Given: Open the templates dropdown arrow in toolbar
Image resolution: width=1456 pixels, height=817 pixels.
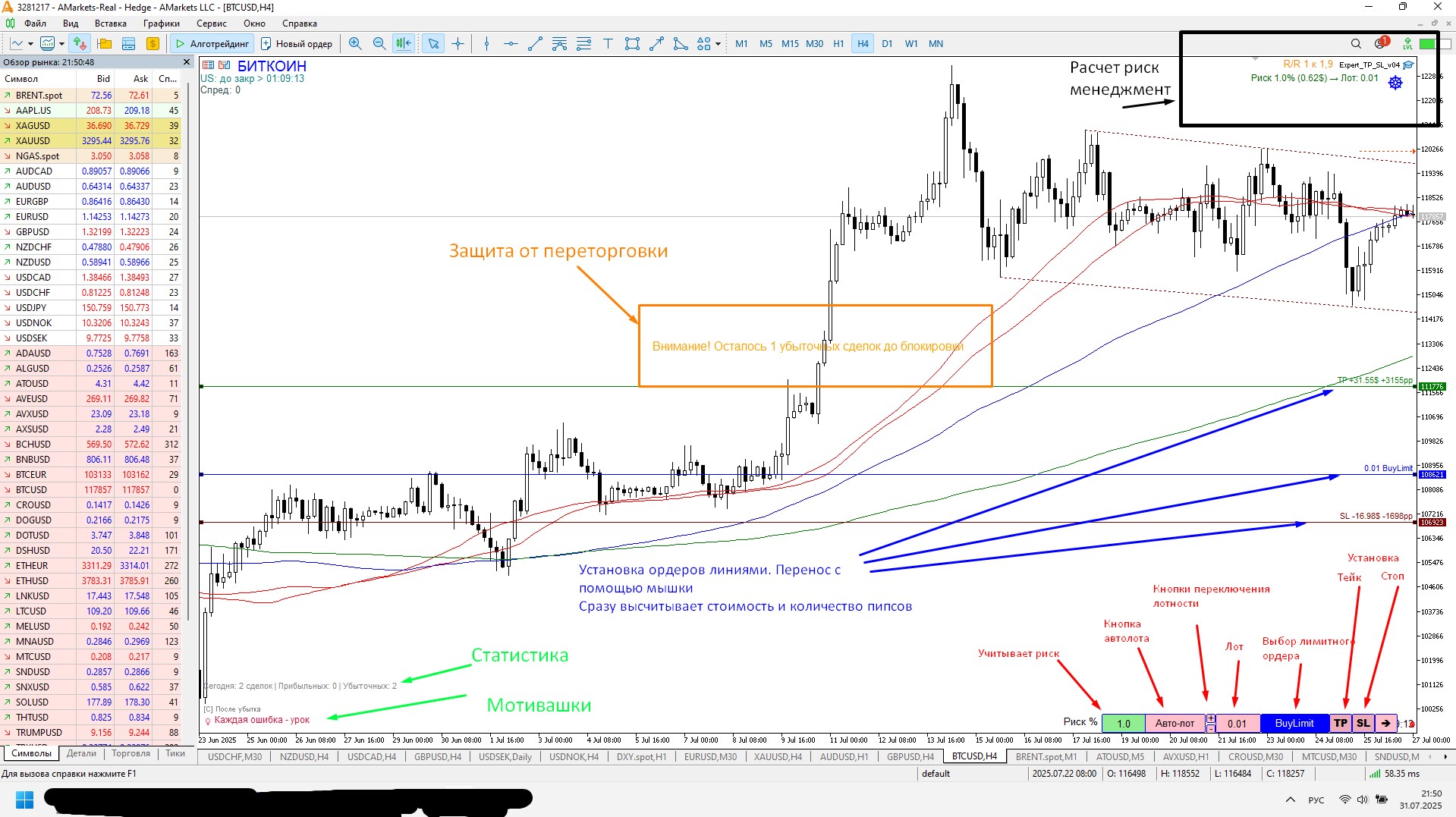Looking at the screenshot, I should point(61,44).
